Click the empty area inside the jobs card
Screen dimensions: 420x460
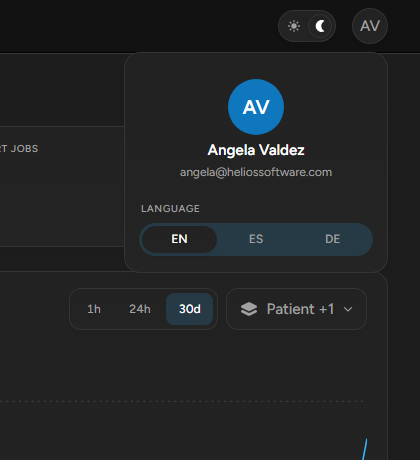coord(62,200)
